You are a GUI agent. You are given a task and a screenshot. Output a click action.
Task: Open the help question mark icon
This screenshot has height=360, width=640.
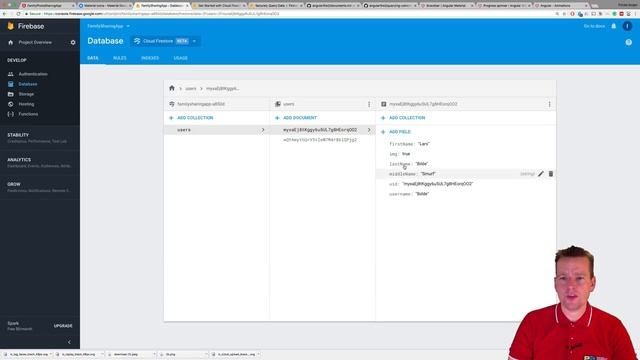pos(629,42)
